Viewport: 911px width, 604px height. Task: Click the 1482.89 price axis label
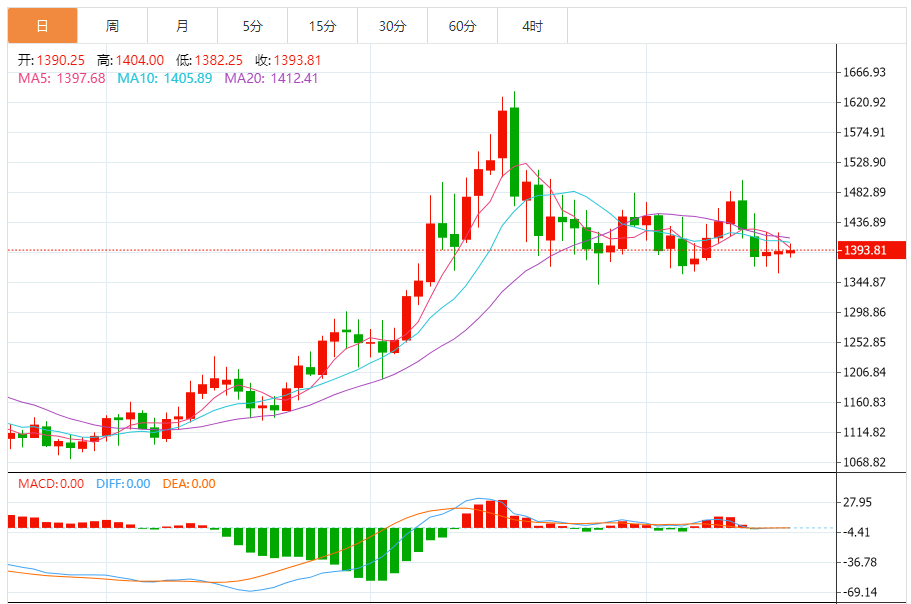[865, 192]
